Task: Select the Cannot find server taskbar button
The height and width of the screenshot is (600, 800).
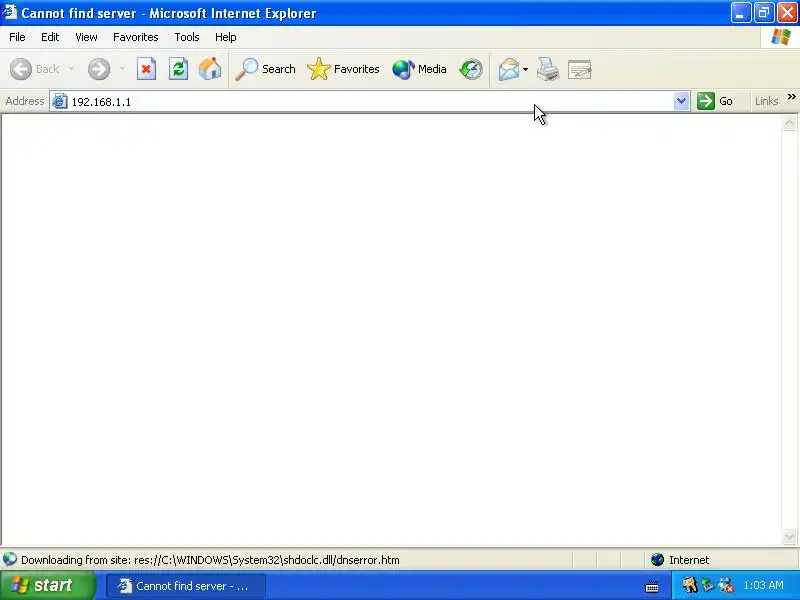Action: pos(186,586)
